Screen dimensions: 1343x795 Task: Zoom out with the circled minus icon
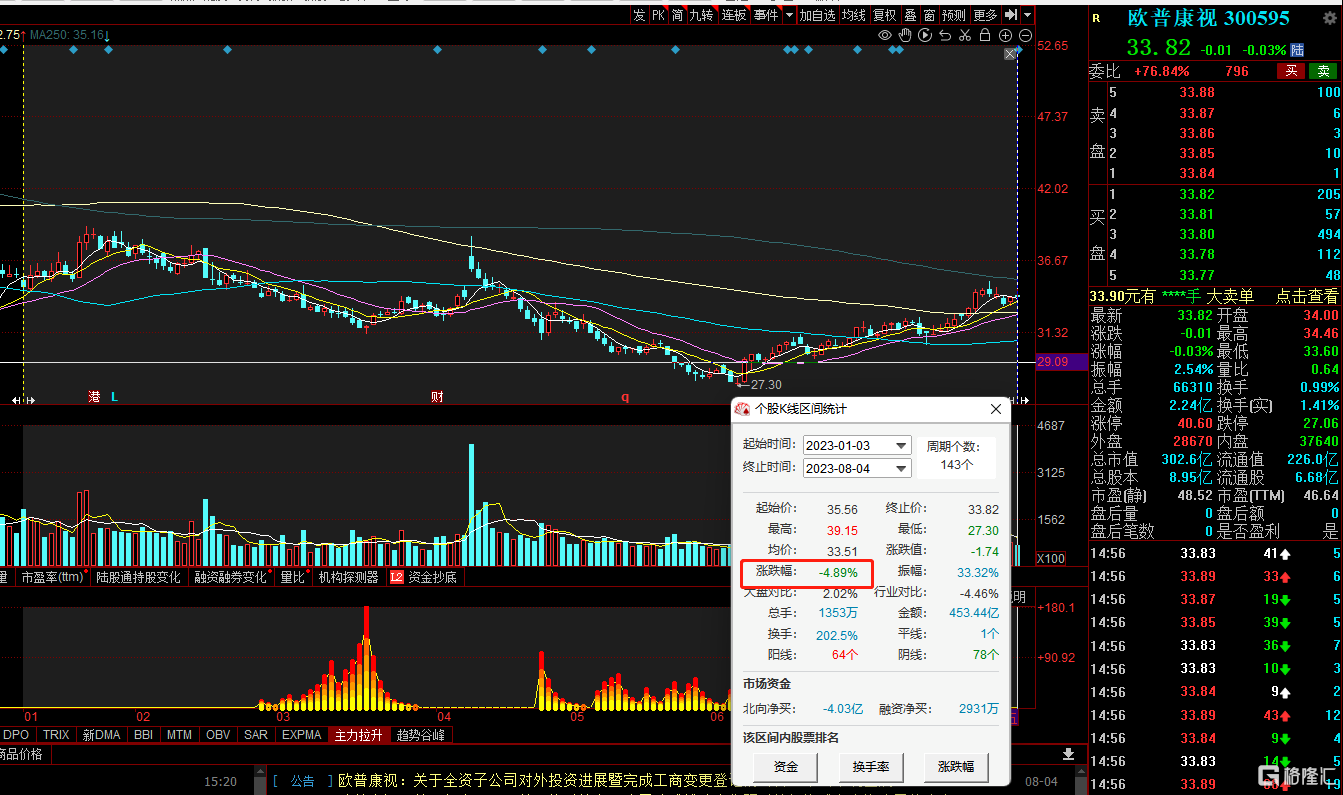click(x=1025, y=35)
